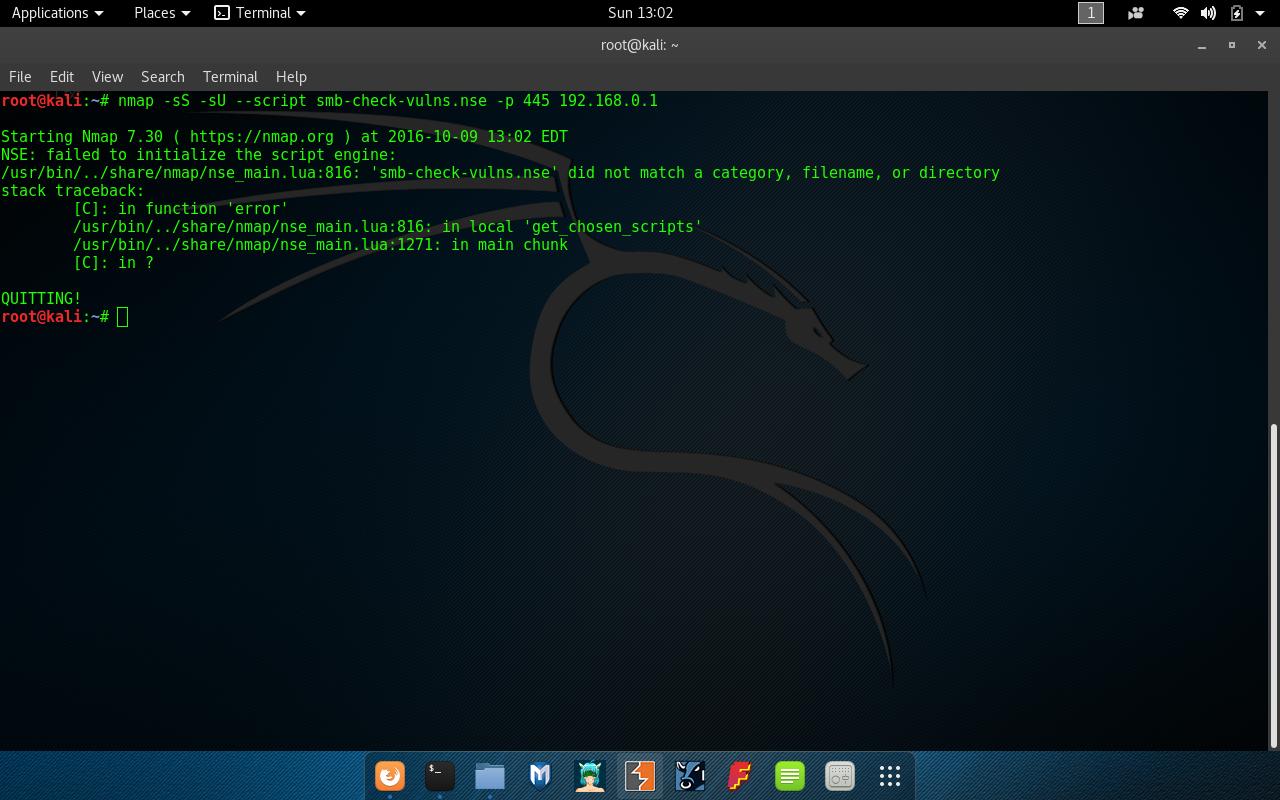Expand the Places menu

(161, 13)
